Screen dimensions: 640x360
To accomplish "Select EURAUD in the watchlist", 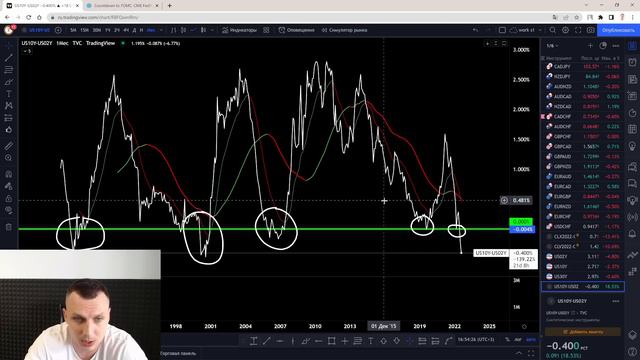I will [x=583, y=176].
